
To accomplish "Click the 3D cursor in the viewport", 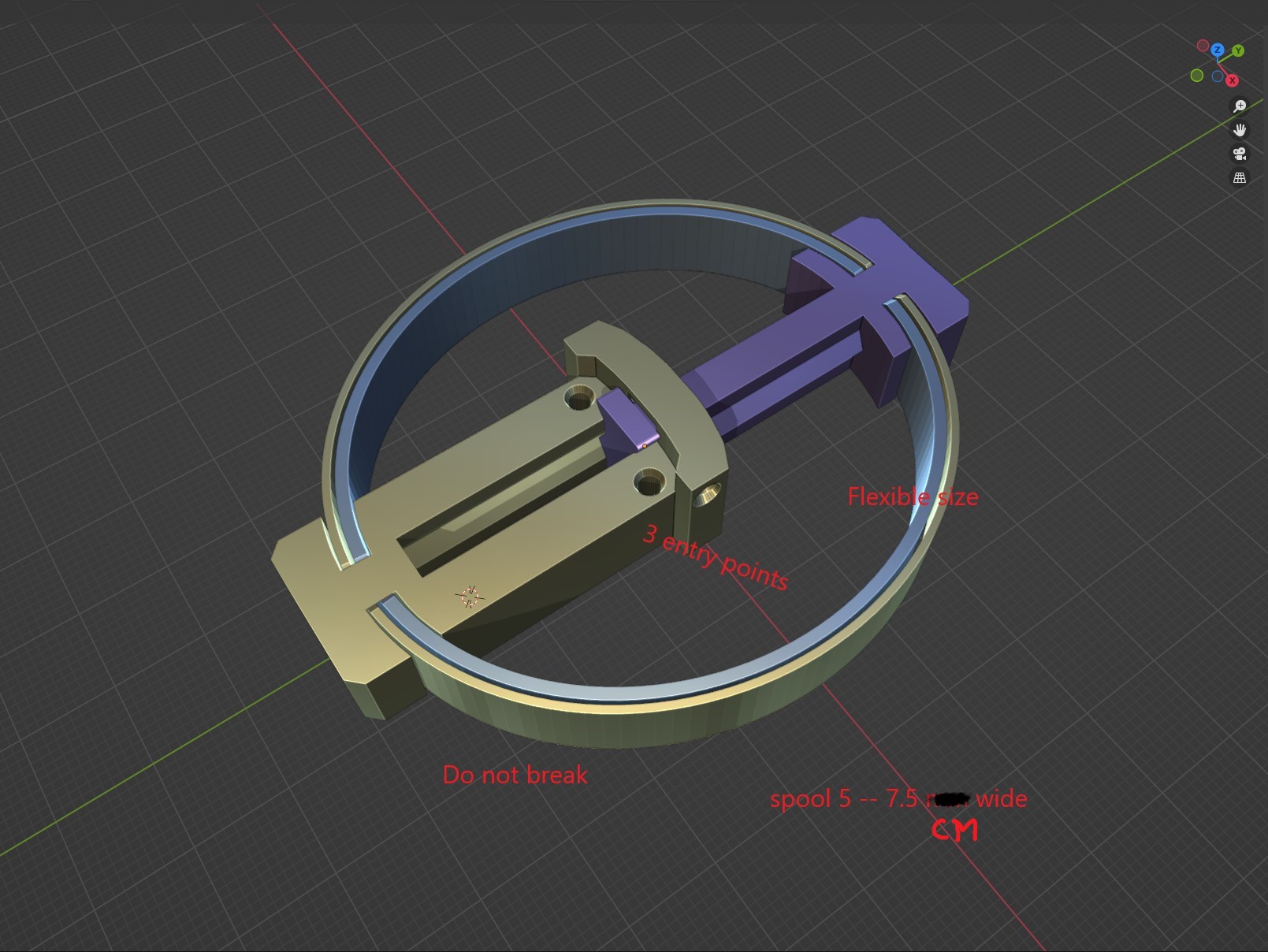I will tap(470, 597).
